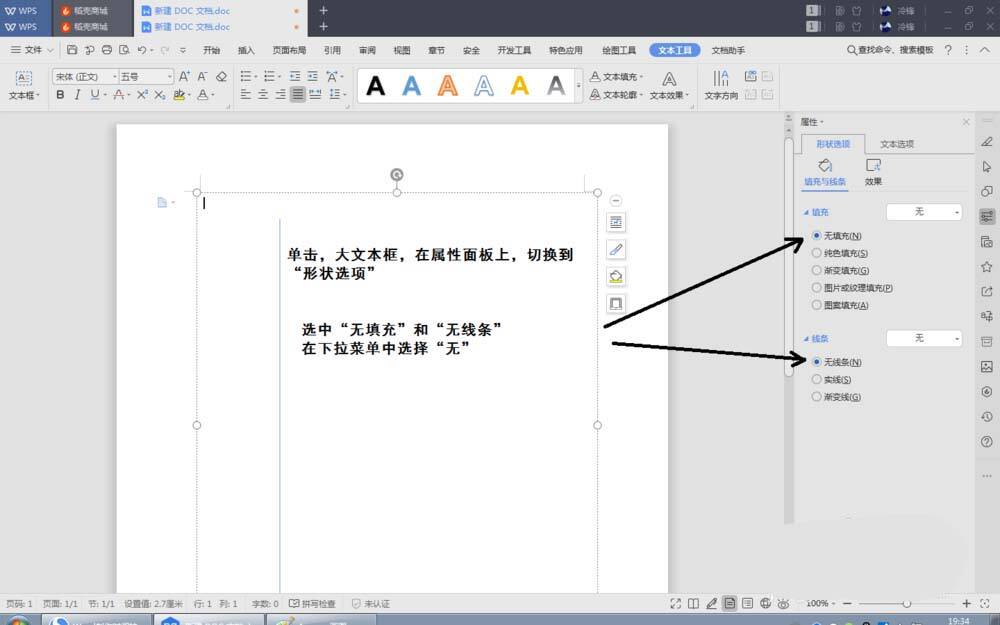Choose 纯色填充 solid fill option
Image resolution: width=1000 pixels, height=625 pixels.
click(817, 253)
